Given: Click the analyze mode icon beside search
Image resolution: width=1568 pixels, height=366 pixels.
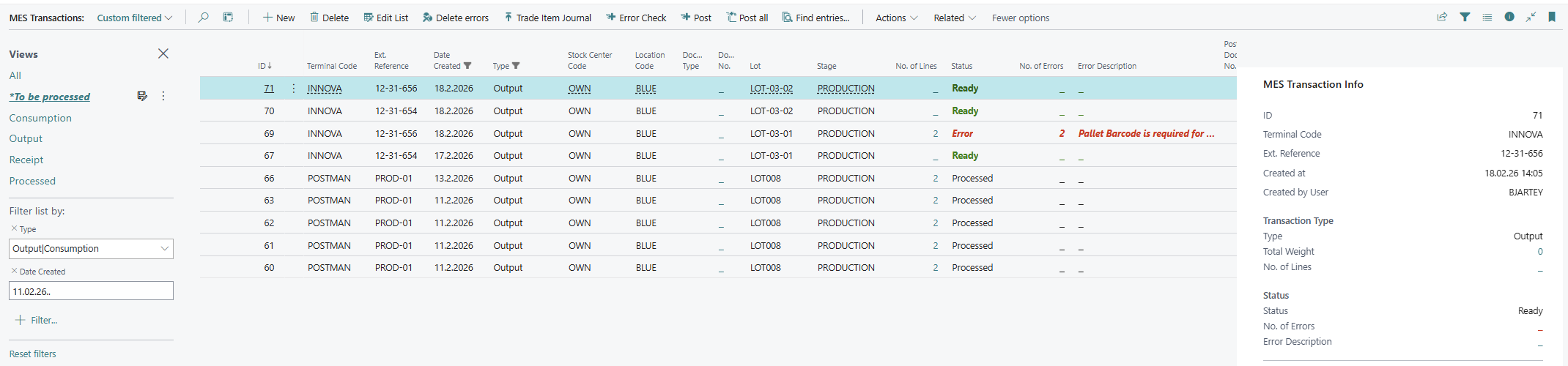Looking at the screenshot, I should pos(229,18).
